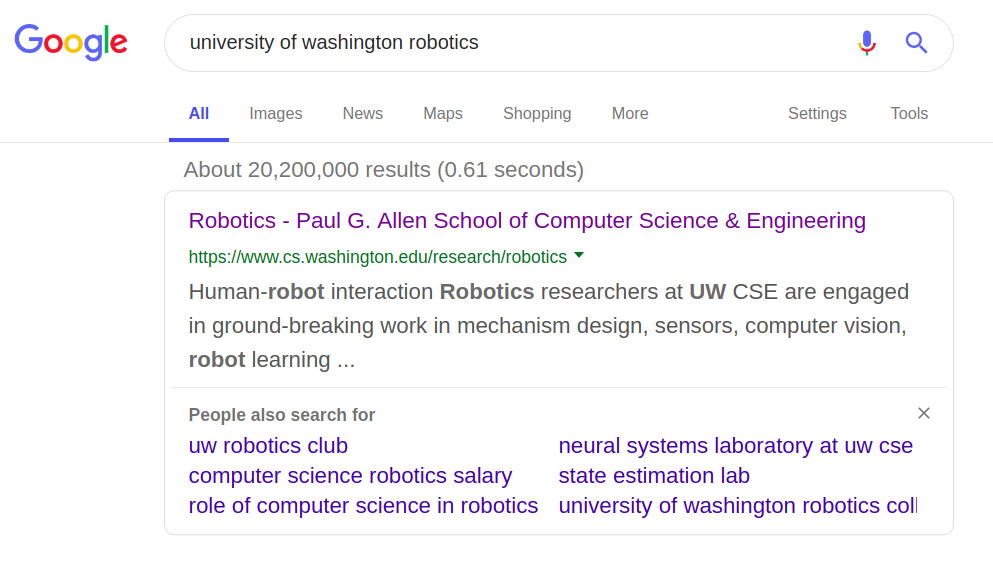Expand the green arrow beside the result URL
Image resolution: width=993 pixels, height=568 pixels.
pos(579,256)
